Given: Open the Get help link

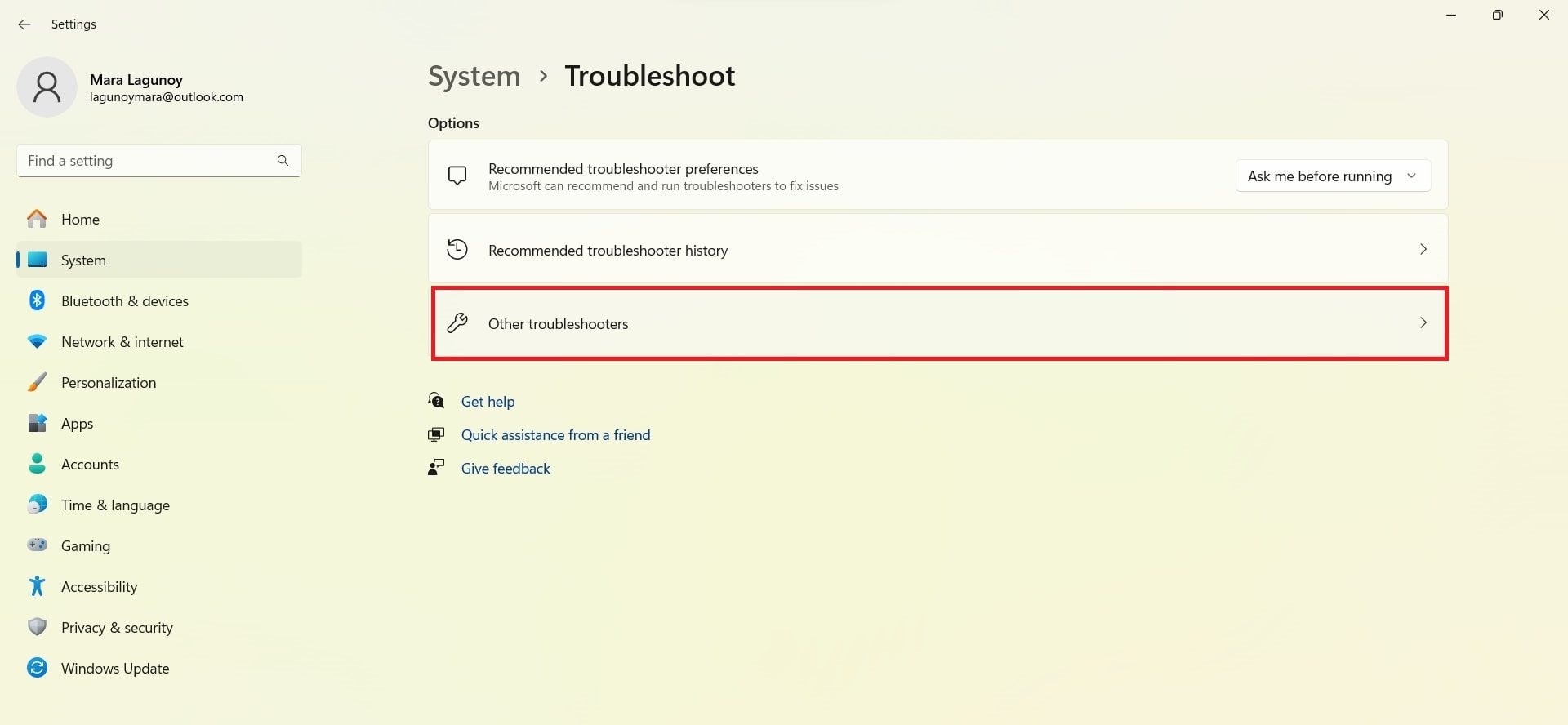Looking at the screenshot, I should click(x=488, y=401).
